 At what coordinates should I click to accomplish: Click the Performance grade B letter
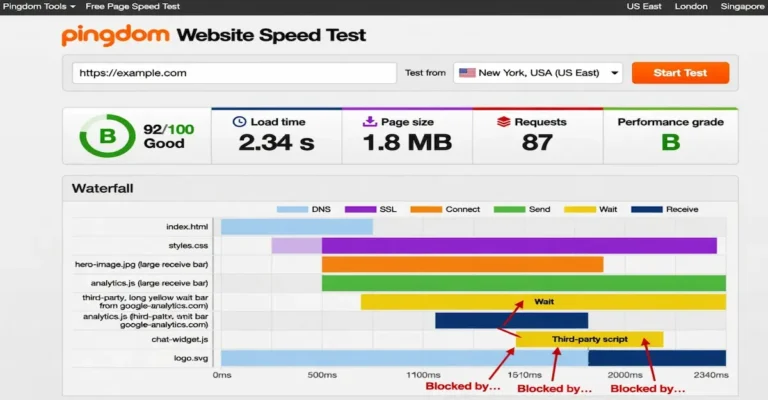[671, 142]
